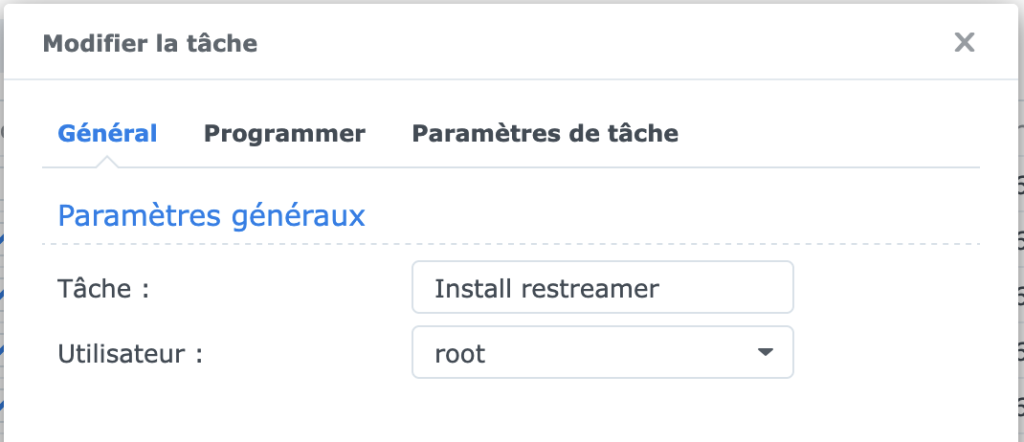The width and height of the screenshot is (1024, 442).
Task: Select the Général tab
Action: (x=107, y=133)
